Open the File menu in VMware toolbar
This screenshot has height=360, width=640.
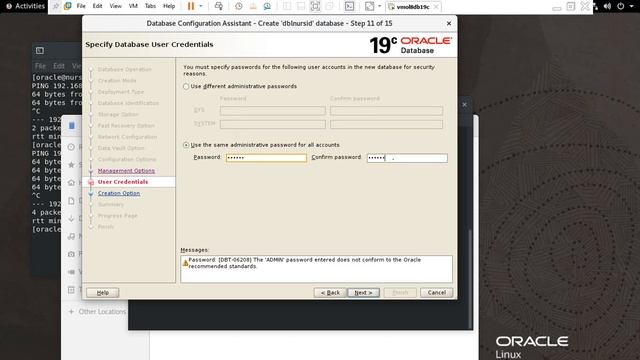(81, 6)
